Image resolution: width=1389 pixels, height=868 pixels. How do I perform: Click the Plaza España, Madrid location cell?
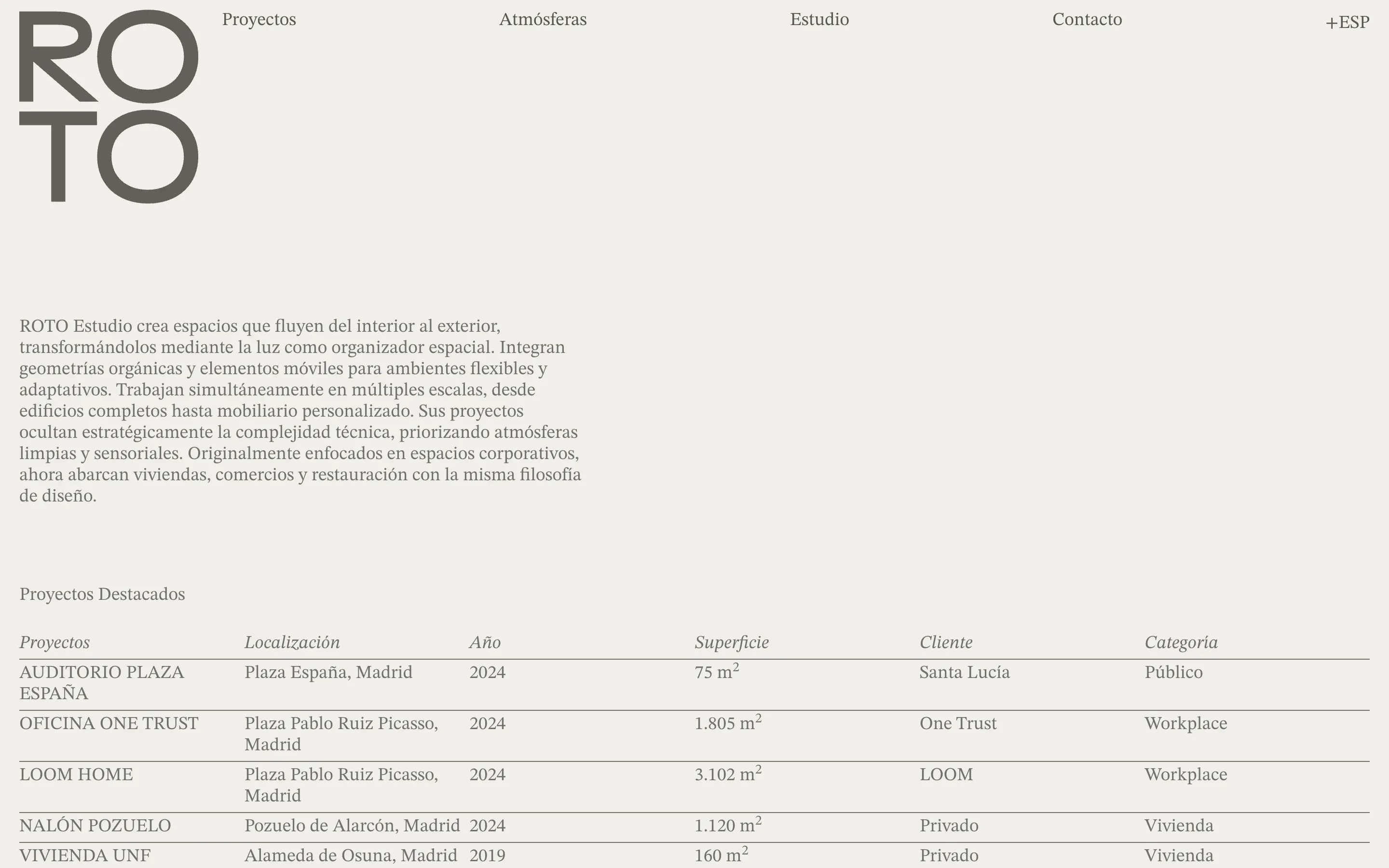328,672
